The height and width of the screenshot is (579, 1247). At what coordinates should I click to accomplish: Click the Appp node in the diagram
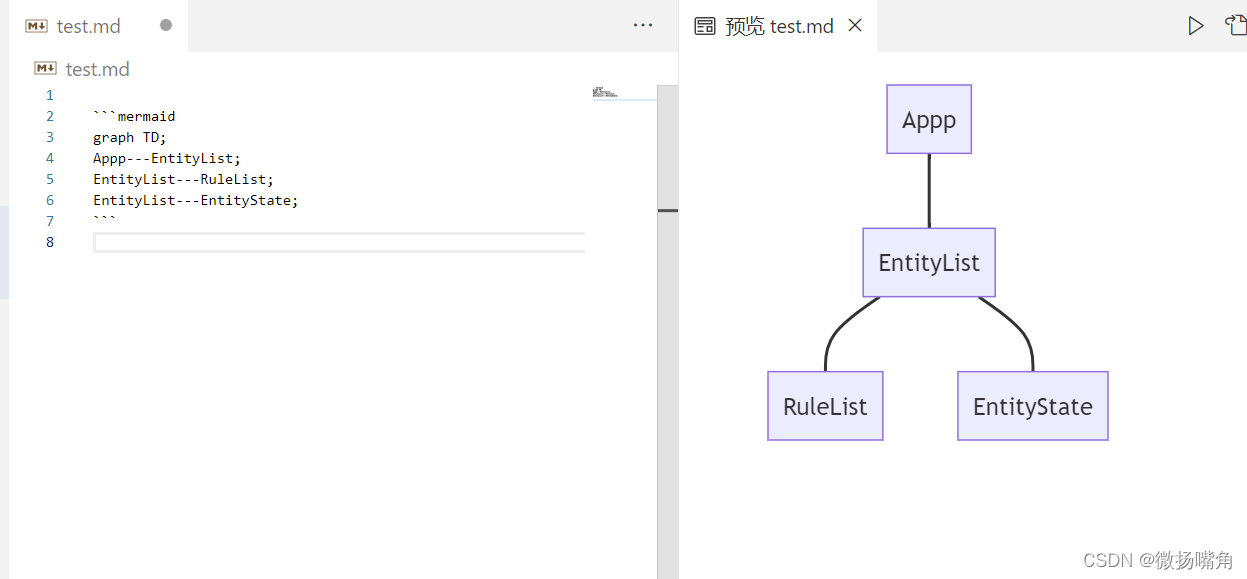929,119
